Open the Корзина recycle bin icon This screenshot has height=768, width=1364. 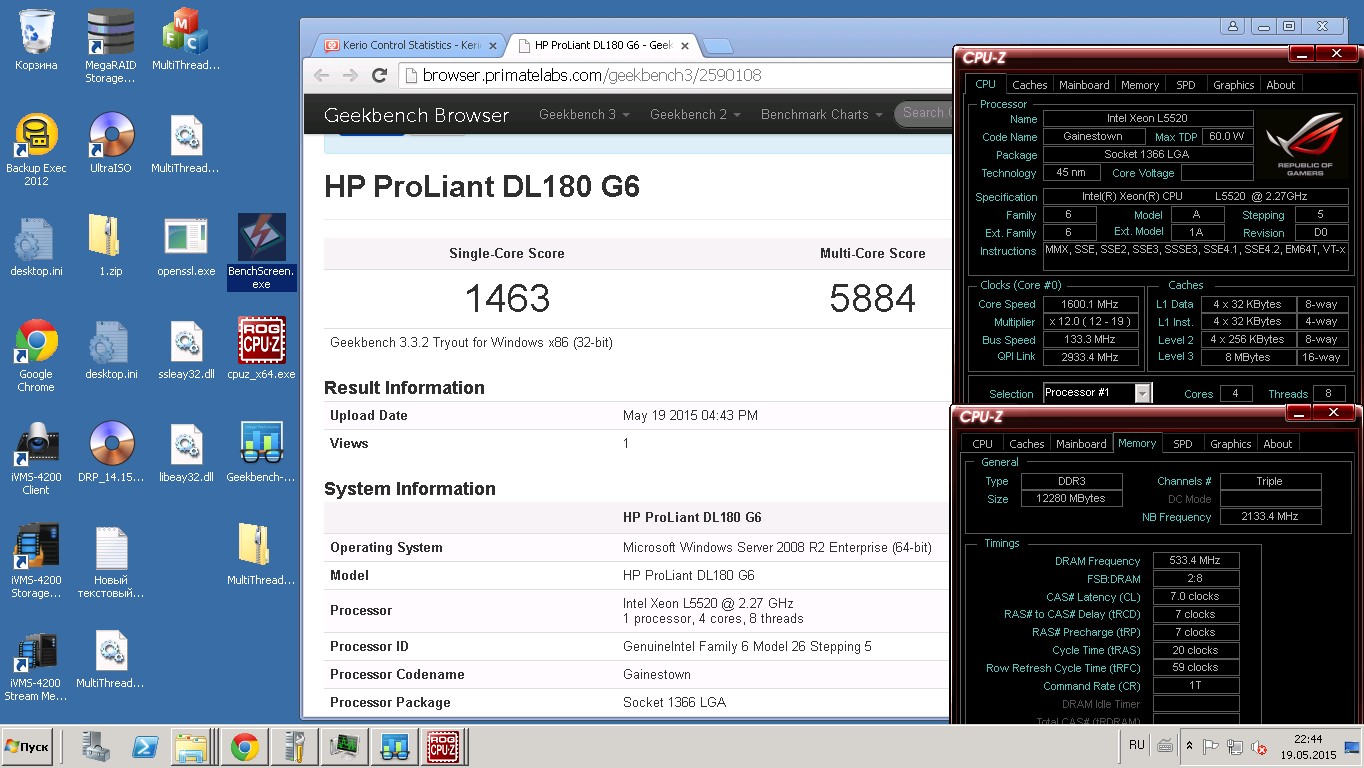point(36,40)
